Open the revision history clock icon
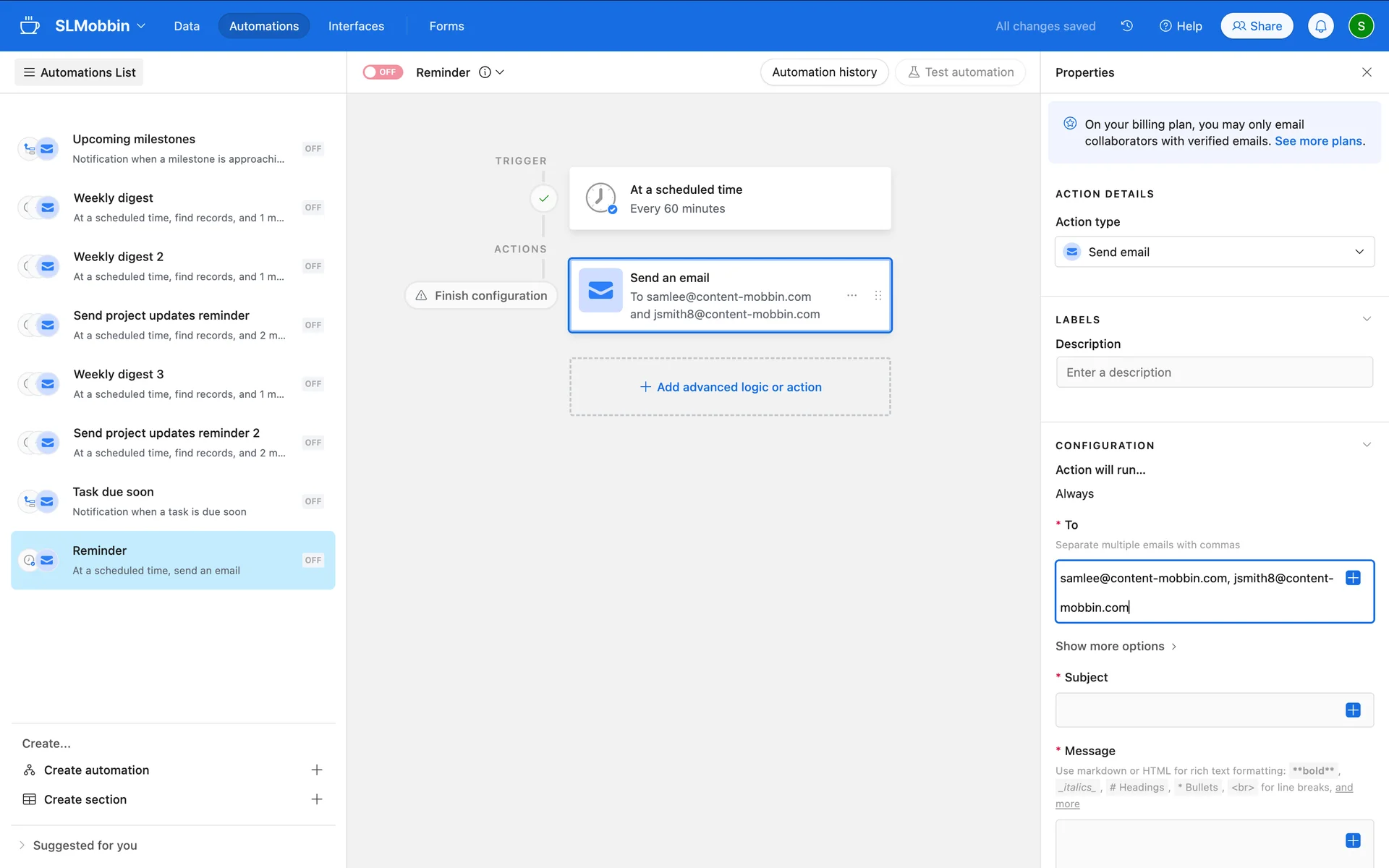This screenshot has height=868, width=1389. [x=1126, y=26]
